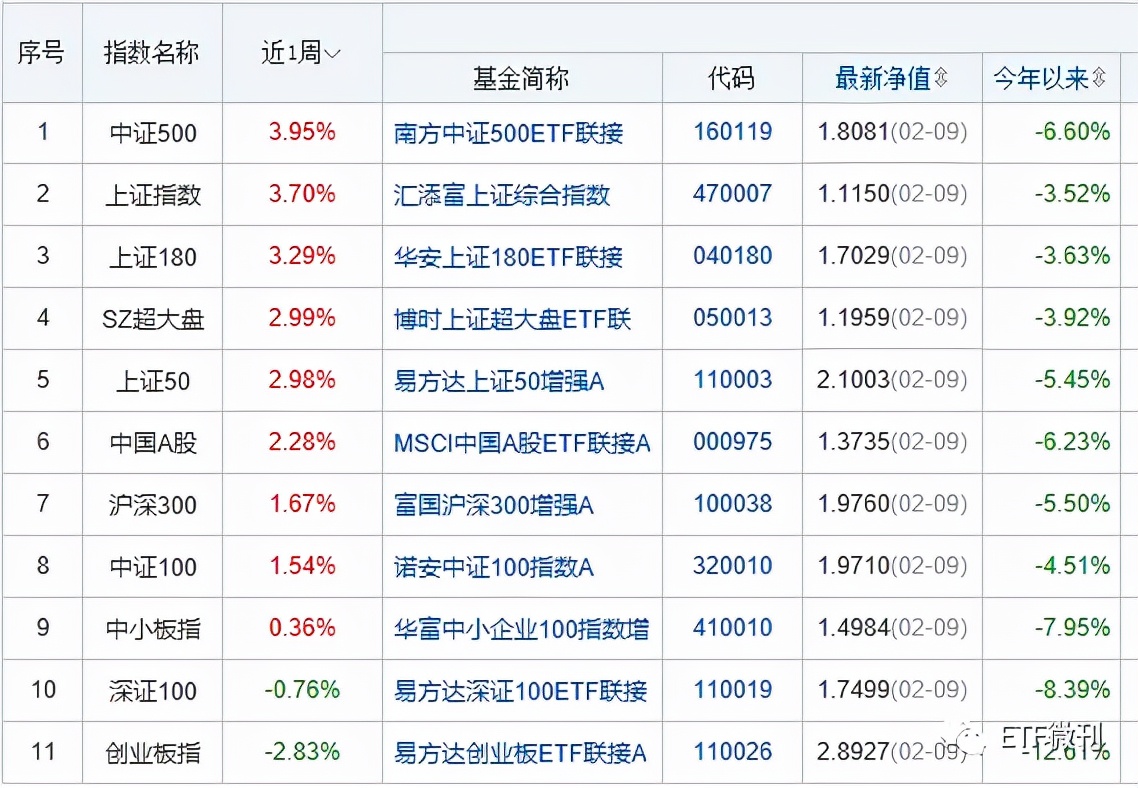Click weekly return 2.28%

302,442
